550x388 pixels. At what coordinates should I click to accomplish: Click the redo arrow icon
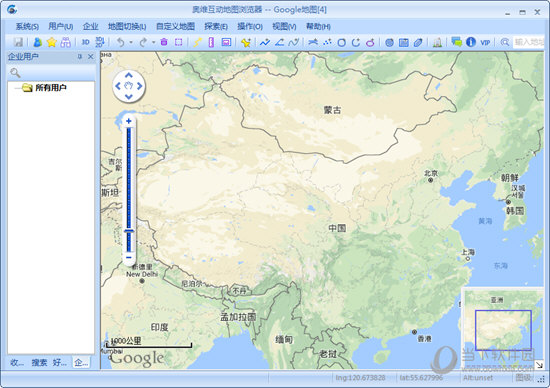pyautogui.click(x=143, y=42)
